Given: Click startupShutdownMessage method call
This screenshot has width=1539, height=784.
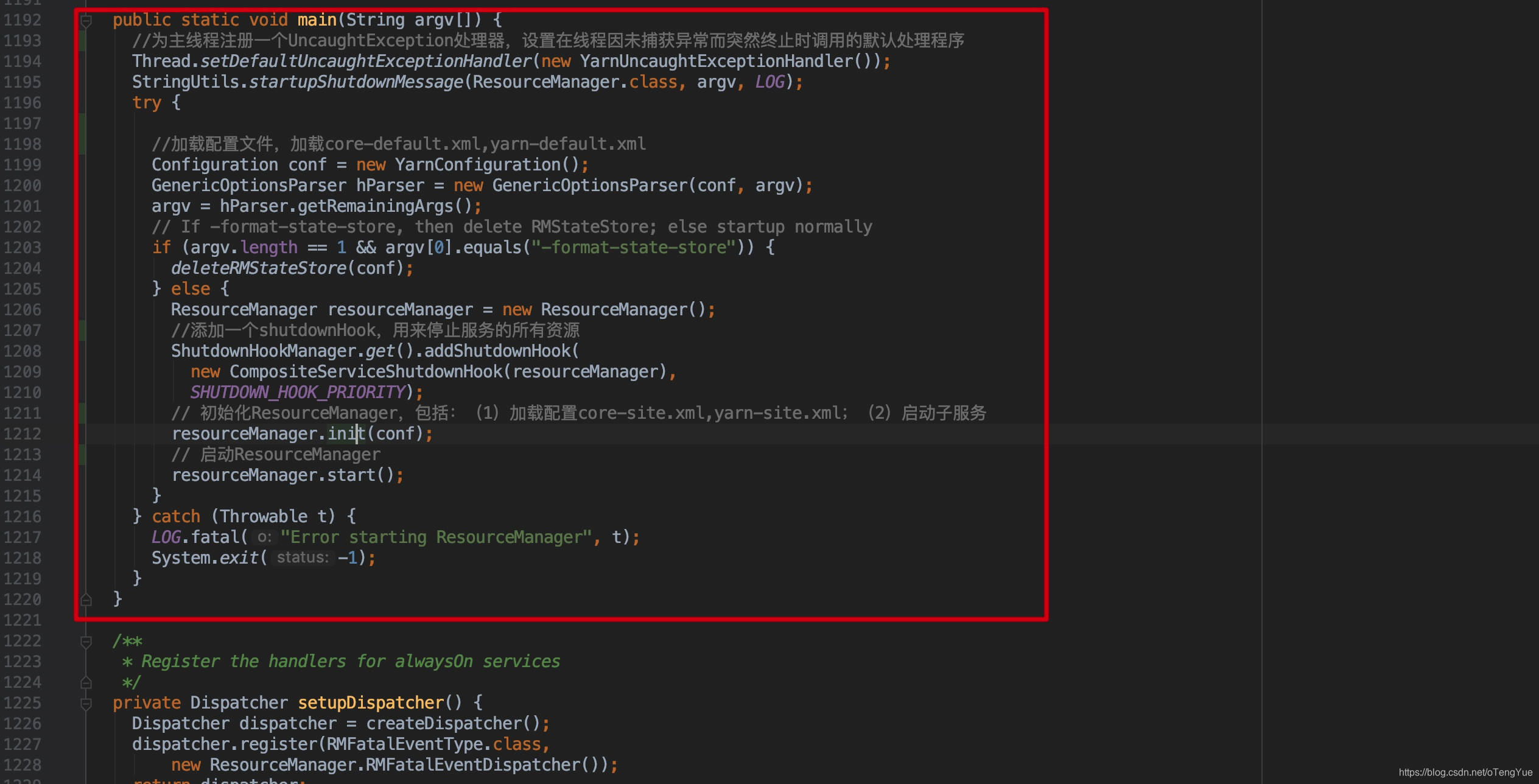Looking at the screenshot, I should click(356, 82).
